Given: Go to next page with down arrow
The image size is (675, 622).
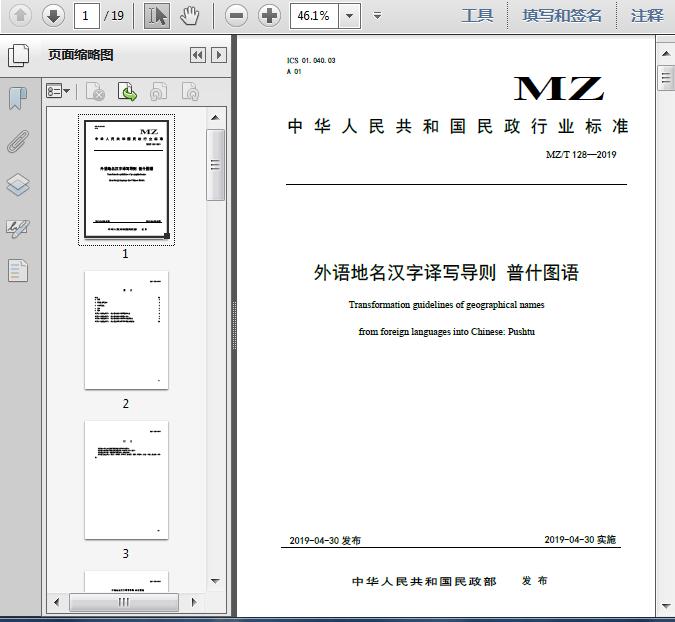Looking at the screenshot, I should tap(53, 15).
